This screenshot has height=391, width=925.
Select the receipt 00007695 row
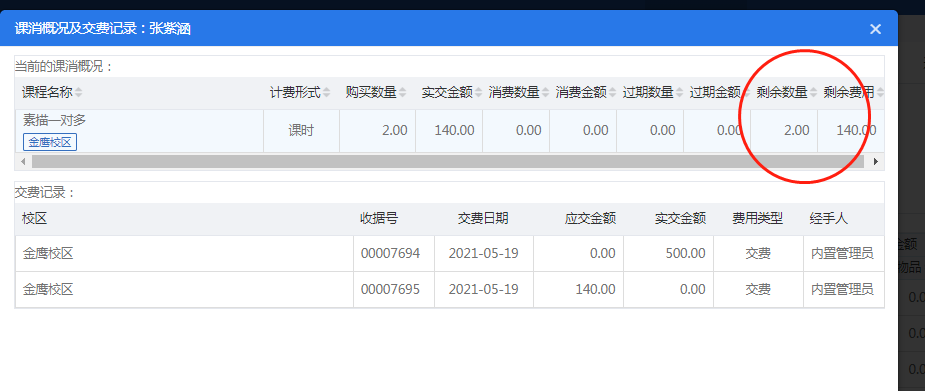coord(450,290)
